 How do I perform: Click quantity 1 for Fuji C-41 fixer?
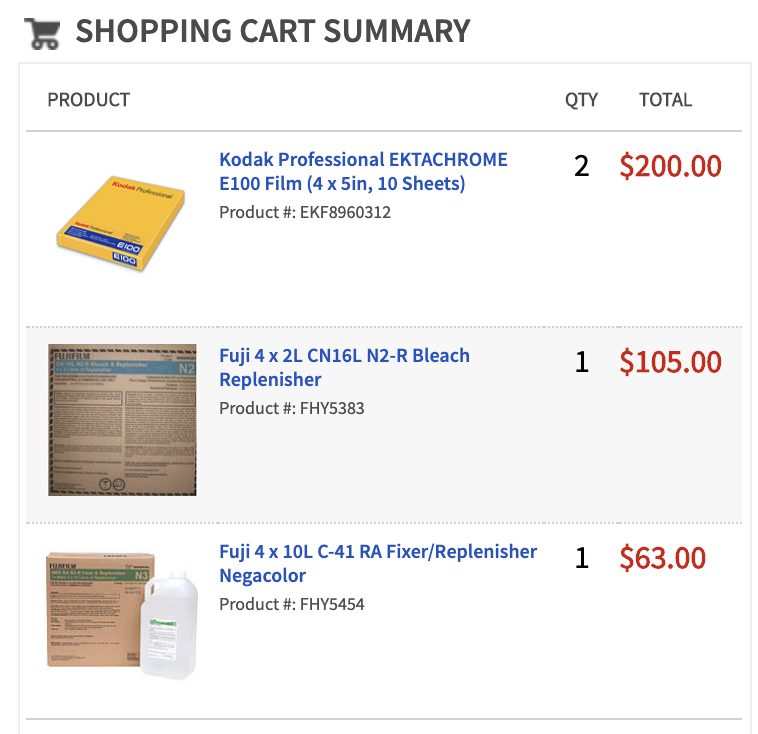(x=582, y=558)
